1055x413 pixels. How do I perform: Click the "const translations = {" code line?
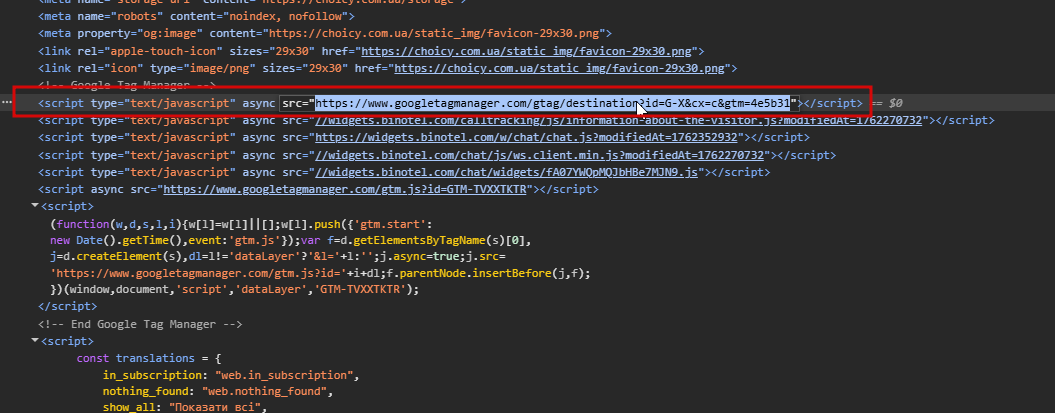pyautogui.click(x=149, y=358)
